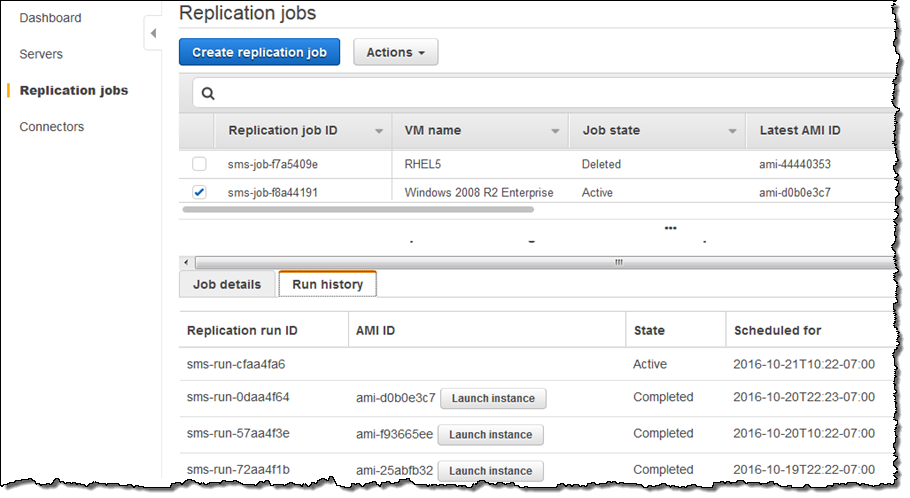Click Create replication job button
The image size is (910, 498).
tap(259, 52)
